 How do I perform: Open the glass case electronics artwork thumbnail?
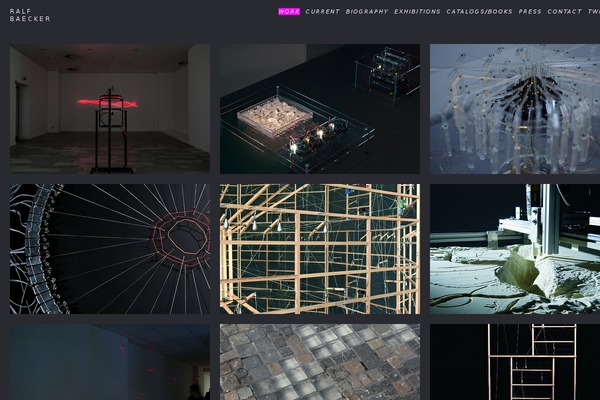320,109
